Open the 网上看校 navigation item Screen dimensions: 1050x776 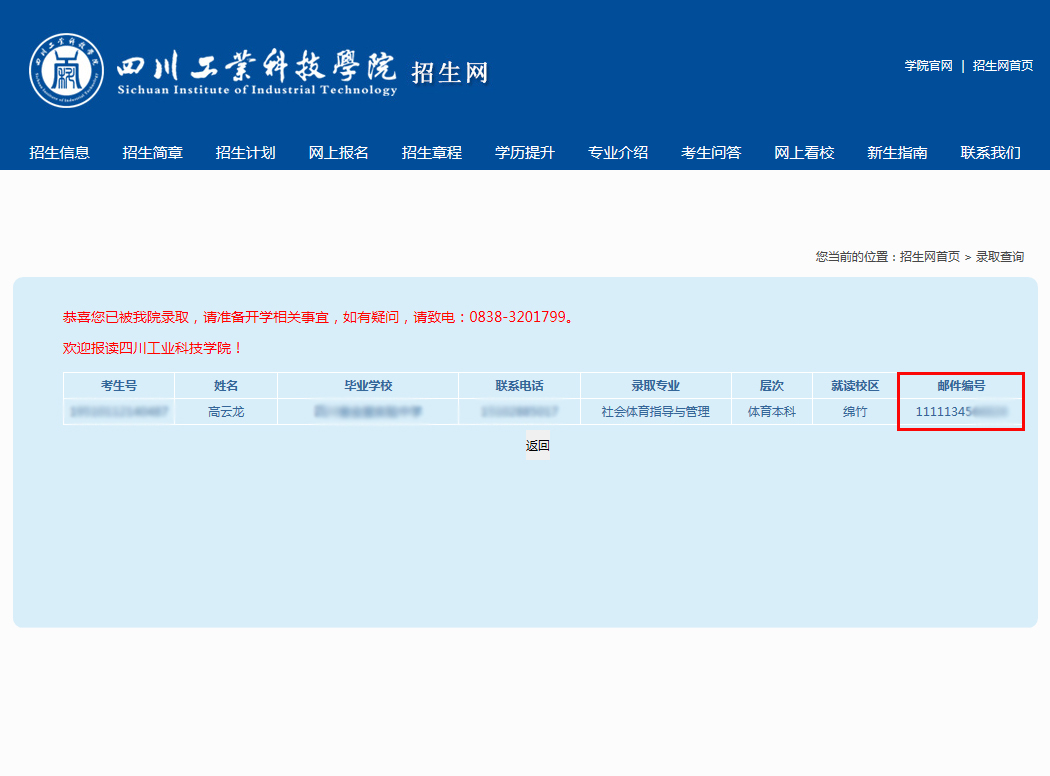(x=804, y=153)
